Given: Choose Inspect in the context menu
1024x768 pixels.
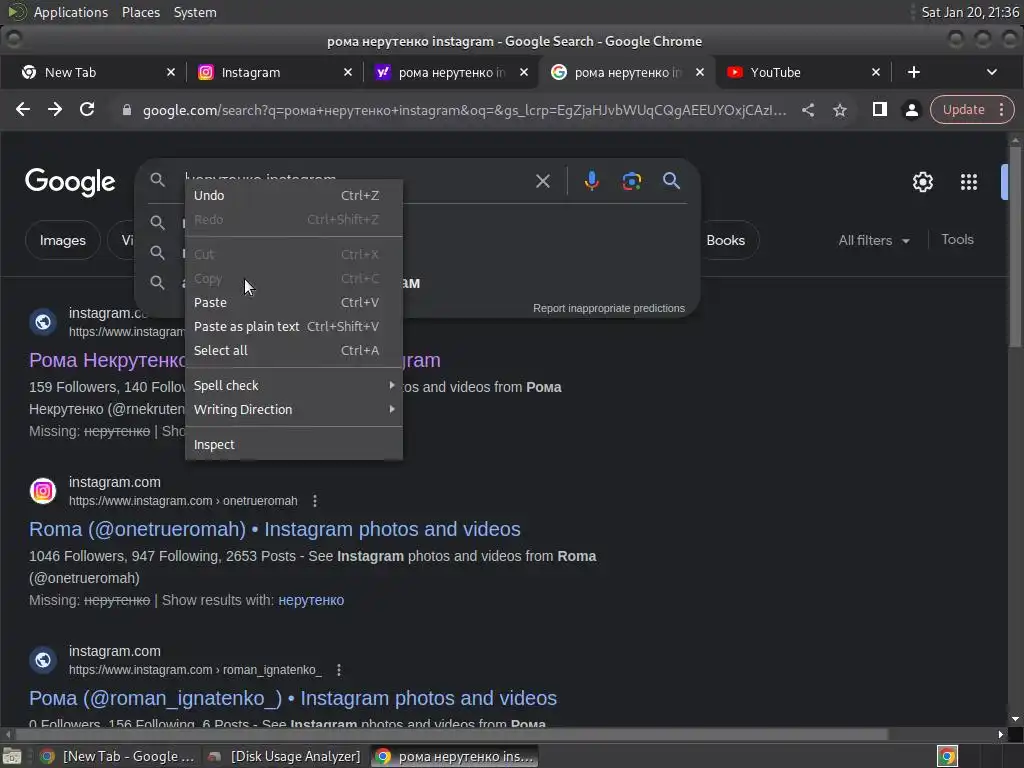Looking at the screenshot, I should click(x=294, y=445).
